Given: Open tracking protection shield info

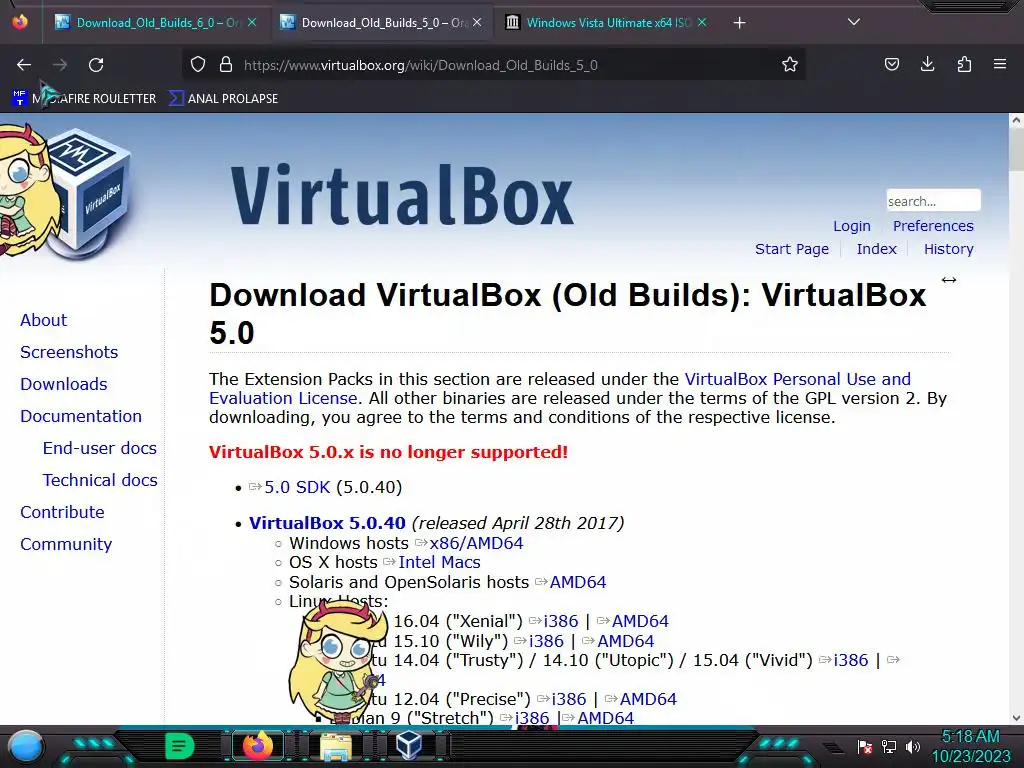Looking at the screenshot, I should click(198, 65).
